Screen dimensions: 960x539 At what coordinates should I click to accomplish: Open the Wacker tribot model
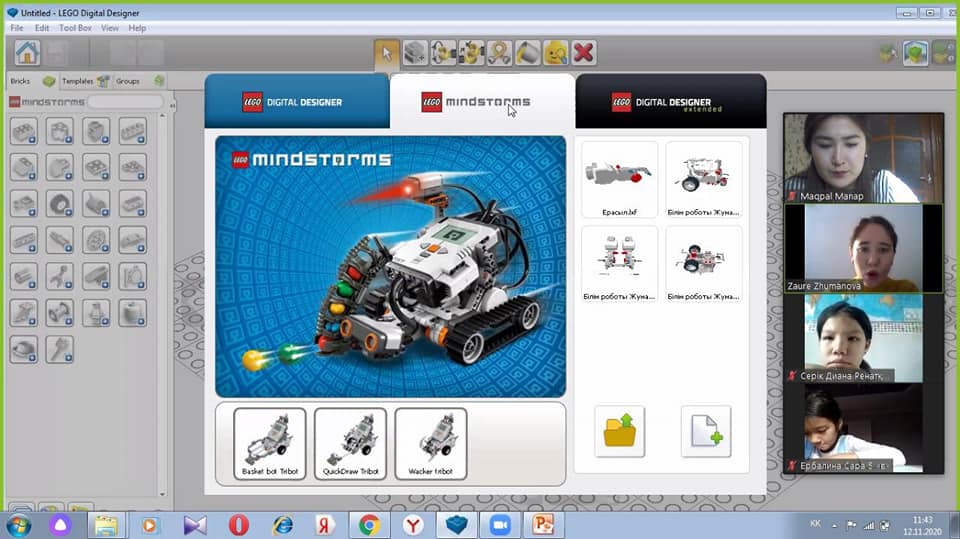(x=430, y=443)
